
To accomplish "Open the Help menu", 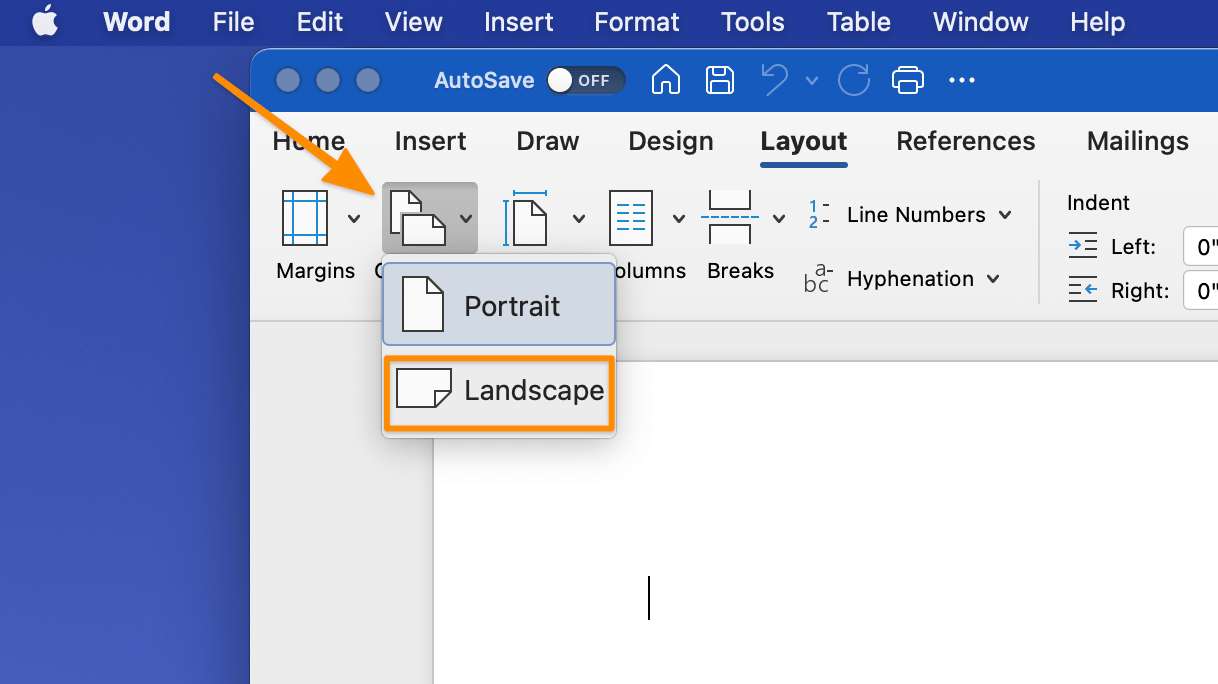I will tap(1098, 22).
